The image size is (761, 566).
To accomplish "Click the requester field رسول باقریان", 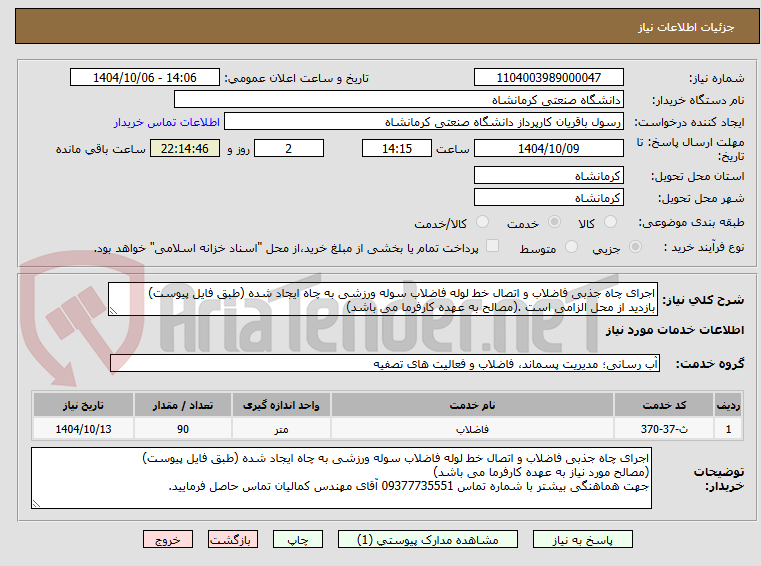I will [424, 121].
